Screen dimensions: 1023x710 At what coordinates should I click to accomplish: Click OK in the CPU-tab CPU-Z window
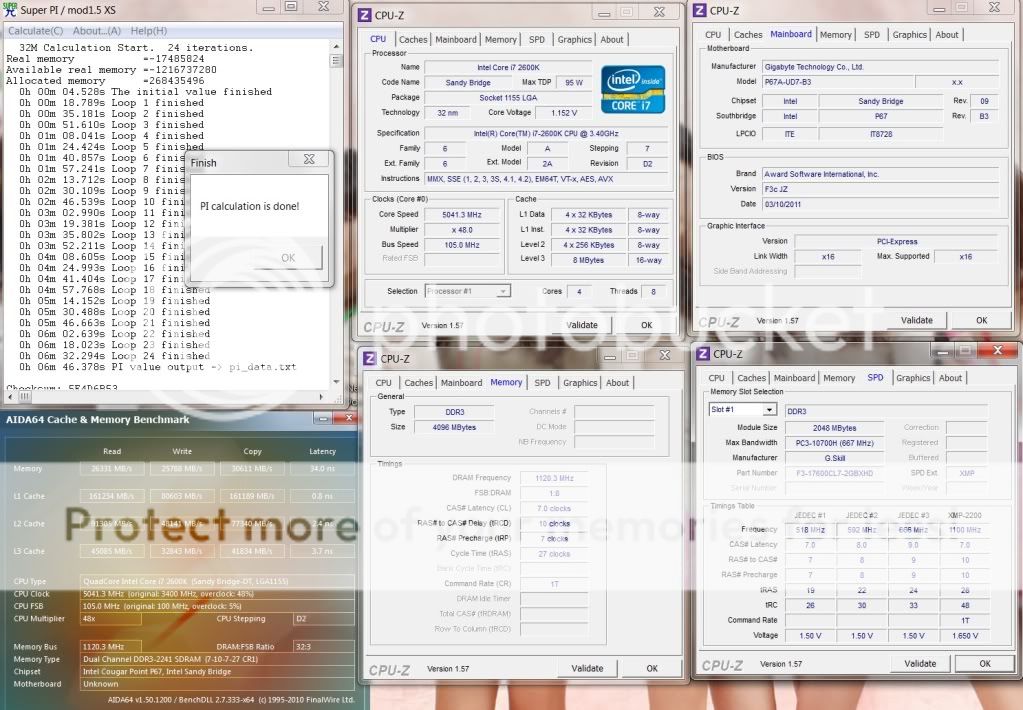(x=646, y=325)
